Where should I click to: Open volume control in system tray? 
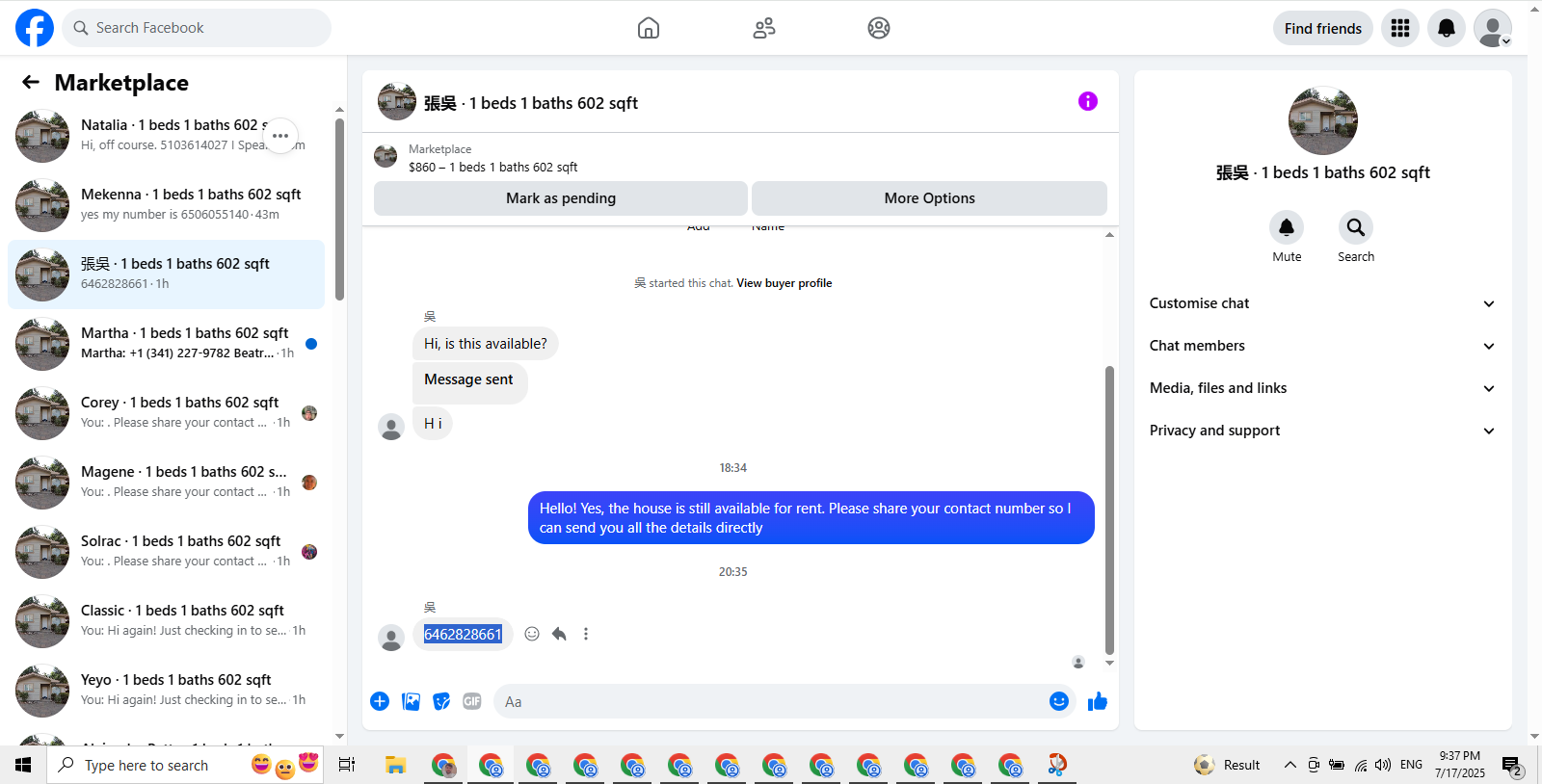click(1383, 765)
